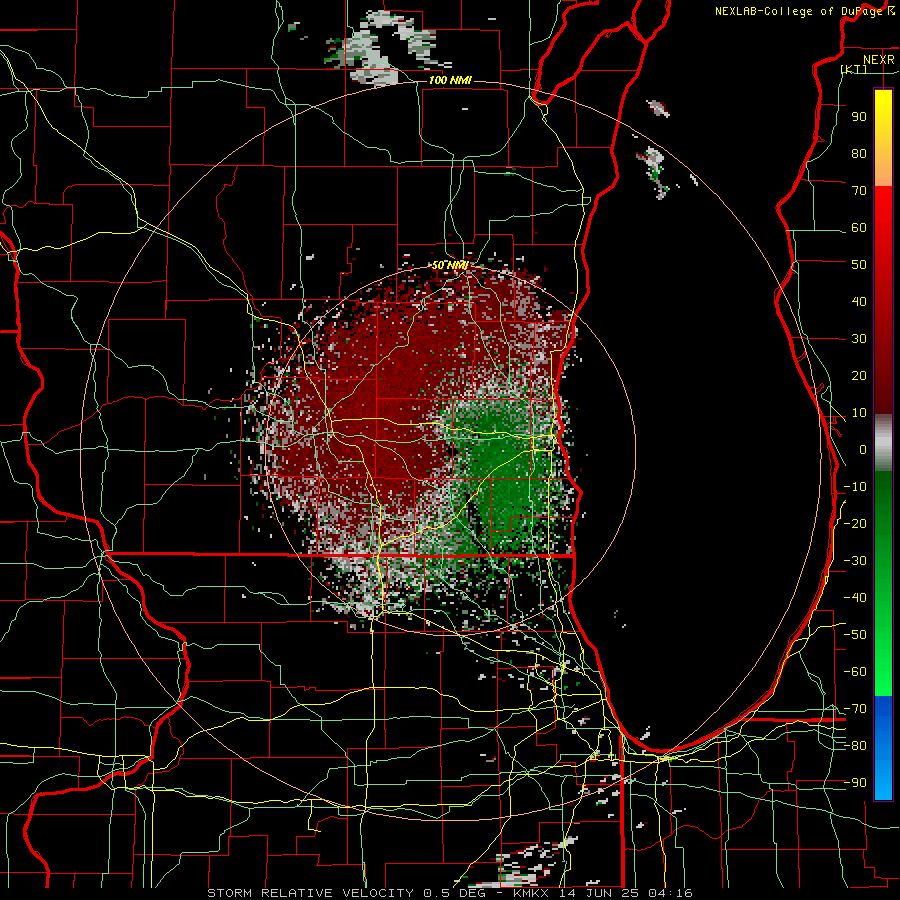The image size is (900, 900).
Task: Click the positive 90 knot scale label
Action: coord(859,117)
